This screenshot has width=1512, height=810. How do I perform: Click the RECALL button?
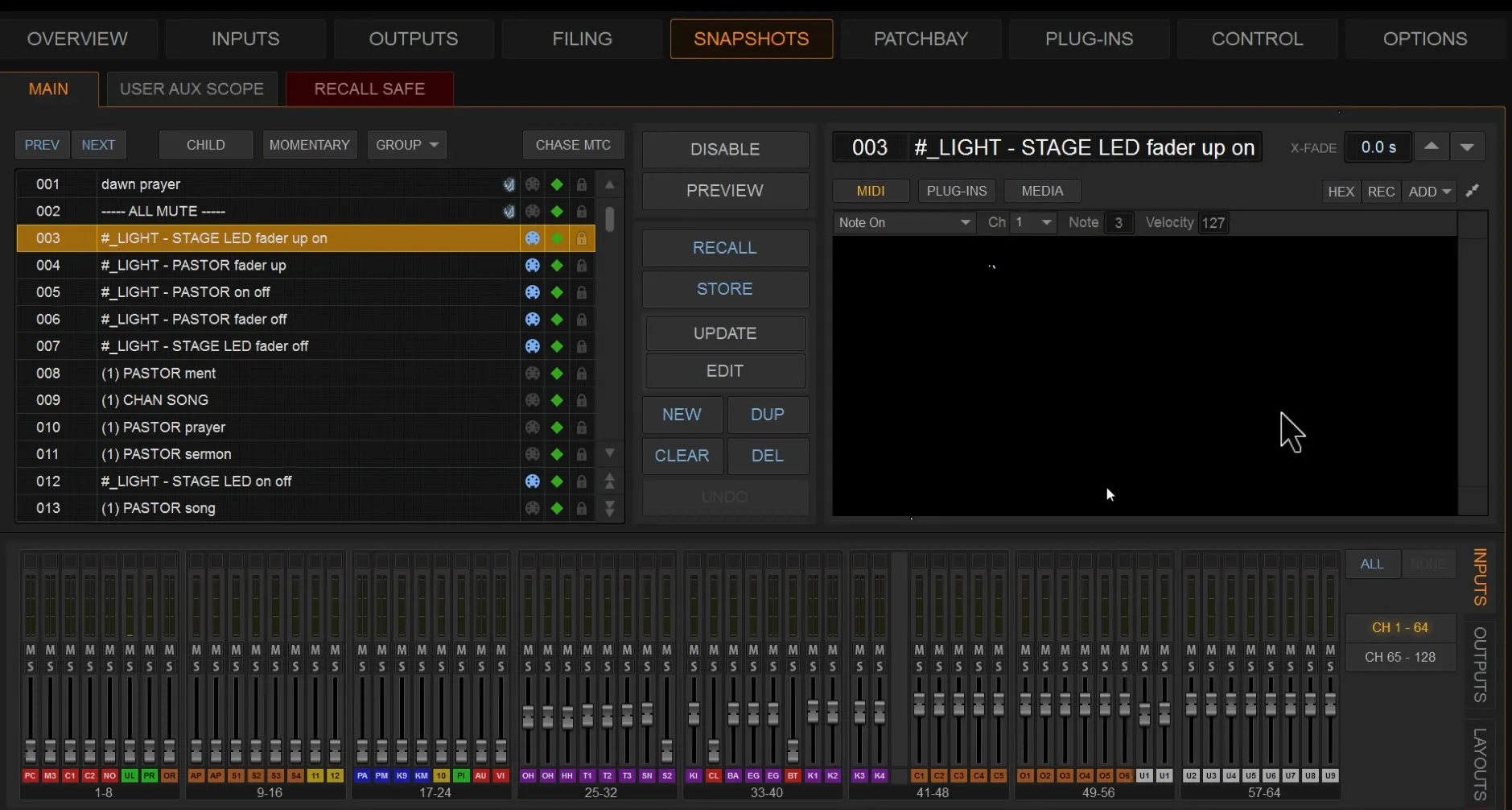725,248
